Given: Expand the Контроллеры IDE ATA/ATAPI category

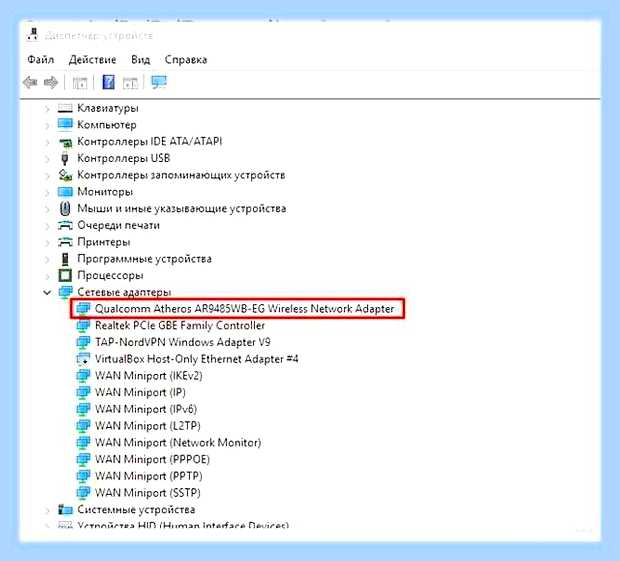Looking at the screenshot, I should pos(47,142).
